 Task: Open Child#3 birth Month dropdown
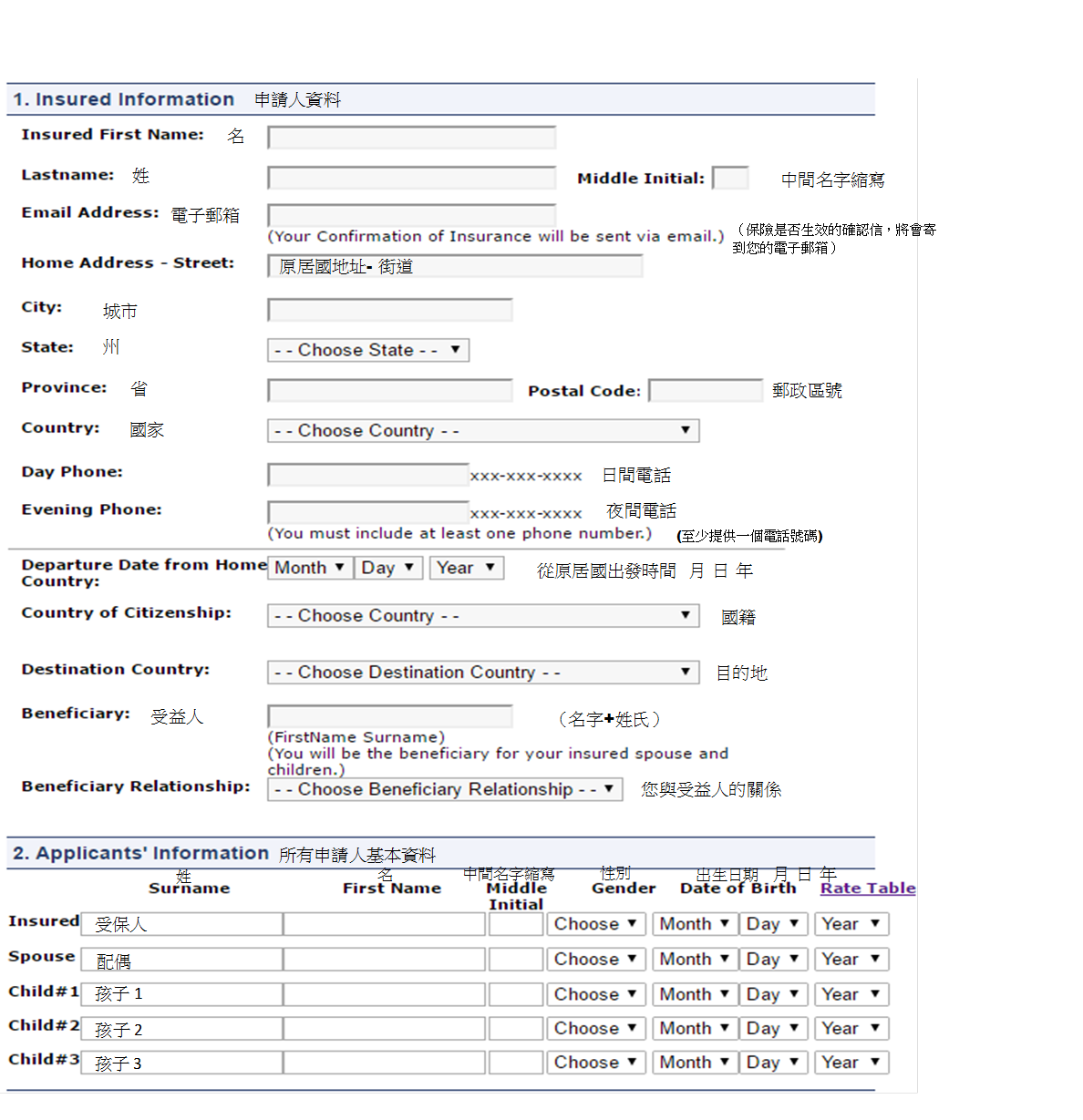tap(695, 1063)
